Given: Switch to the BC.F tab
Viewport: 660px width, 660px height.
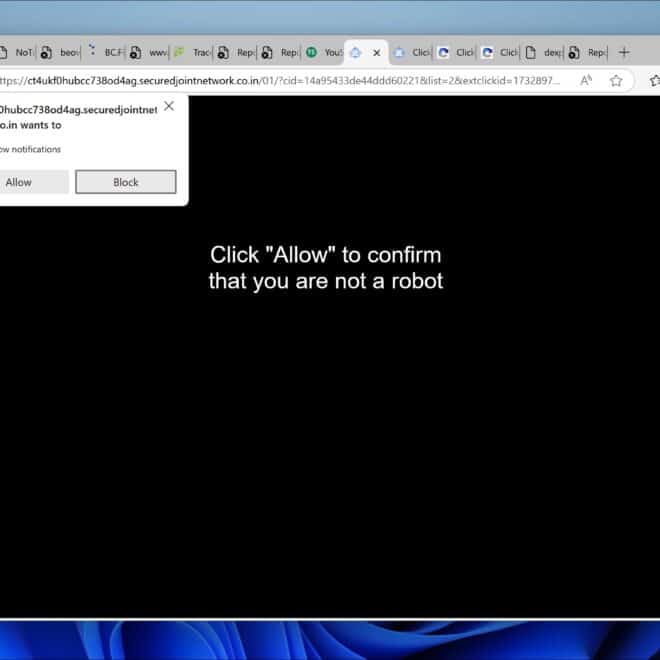Looking at the screenshot, I should click(104, 53).
